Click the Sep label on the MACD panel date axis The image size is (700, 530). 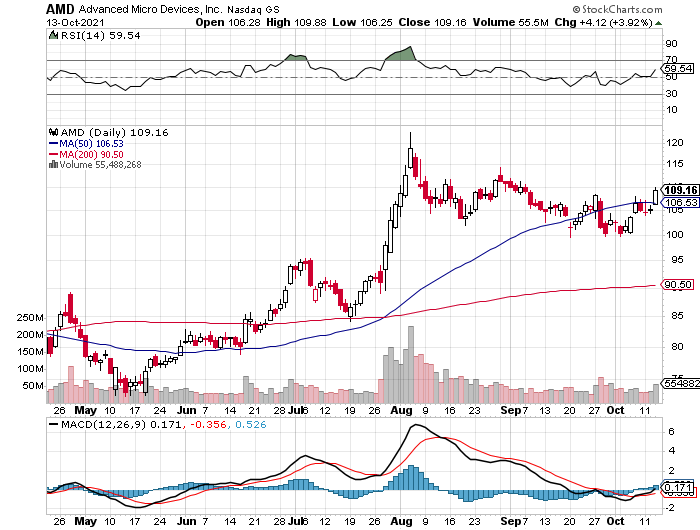click(x=511, y=521)
